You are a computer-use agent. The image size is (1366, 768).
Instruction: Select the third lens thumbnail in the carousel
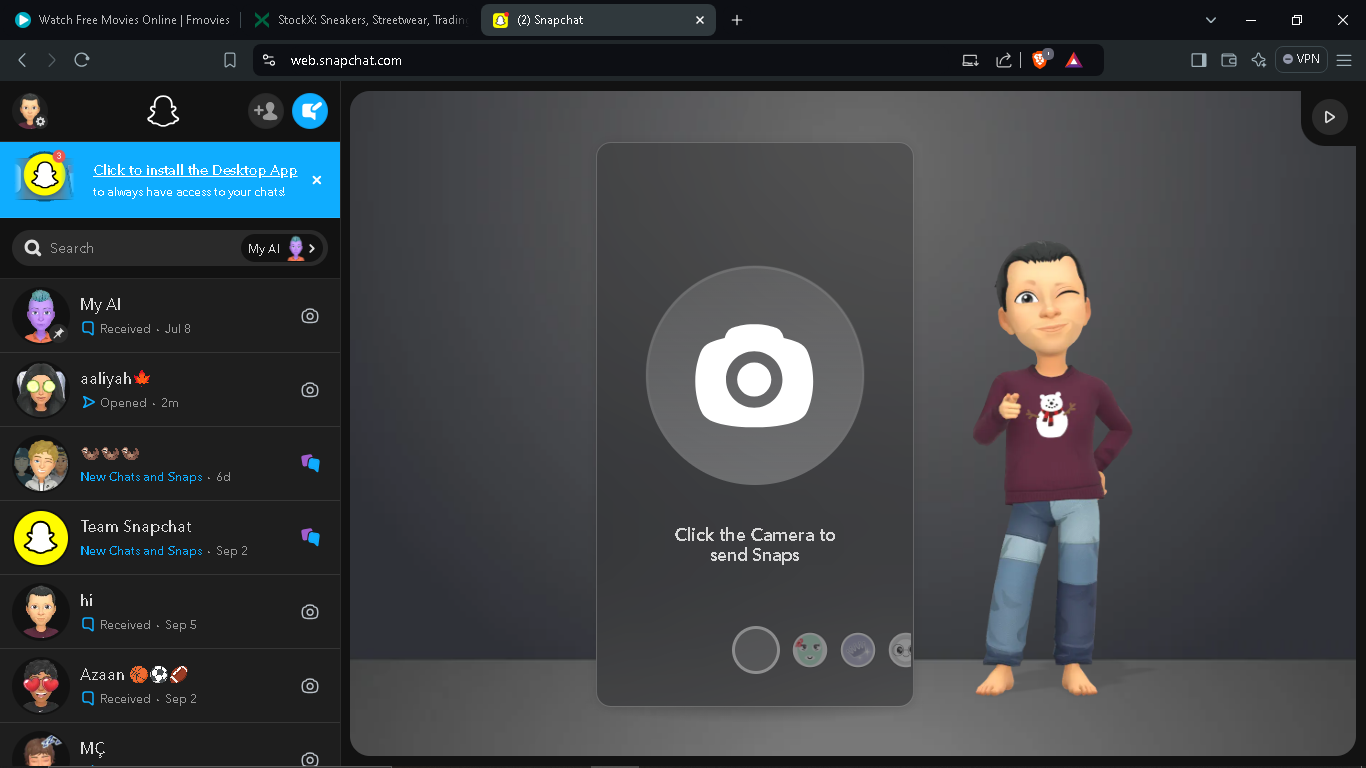[858, 650]
